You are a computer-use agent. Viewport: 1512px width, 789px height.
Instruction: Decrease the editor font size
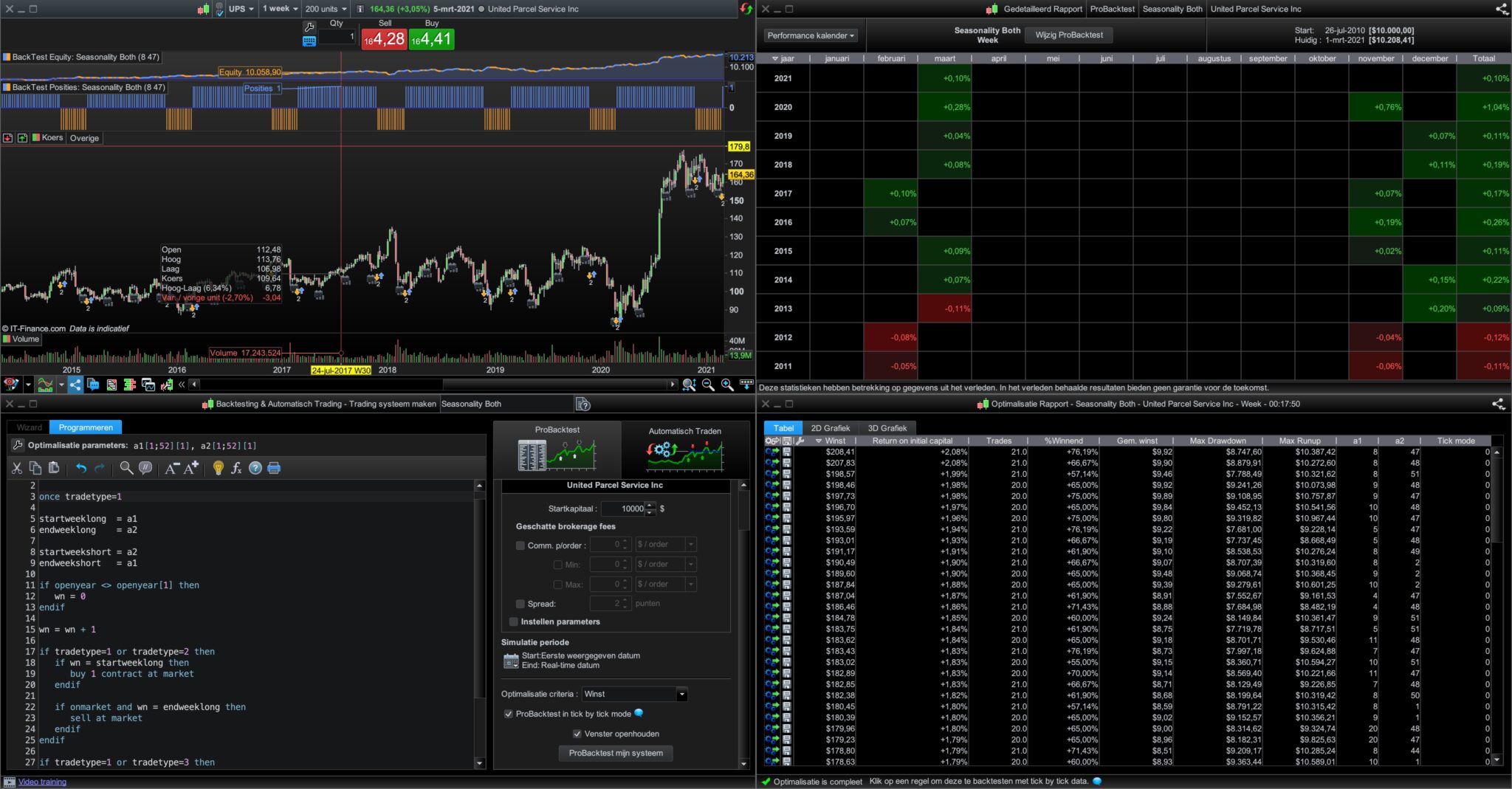pyautogui.click(x=172, y=468)
